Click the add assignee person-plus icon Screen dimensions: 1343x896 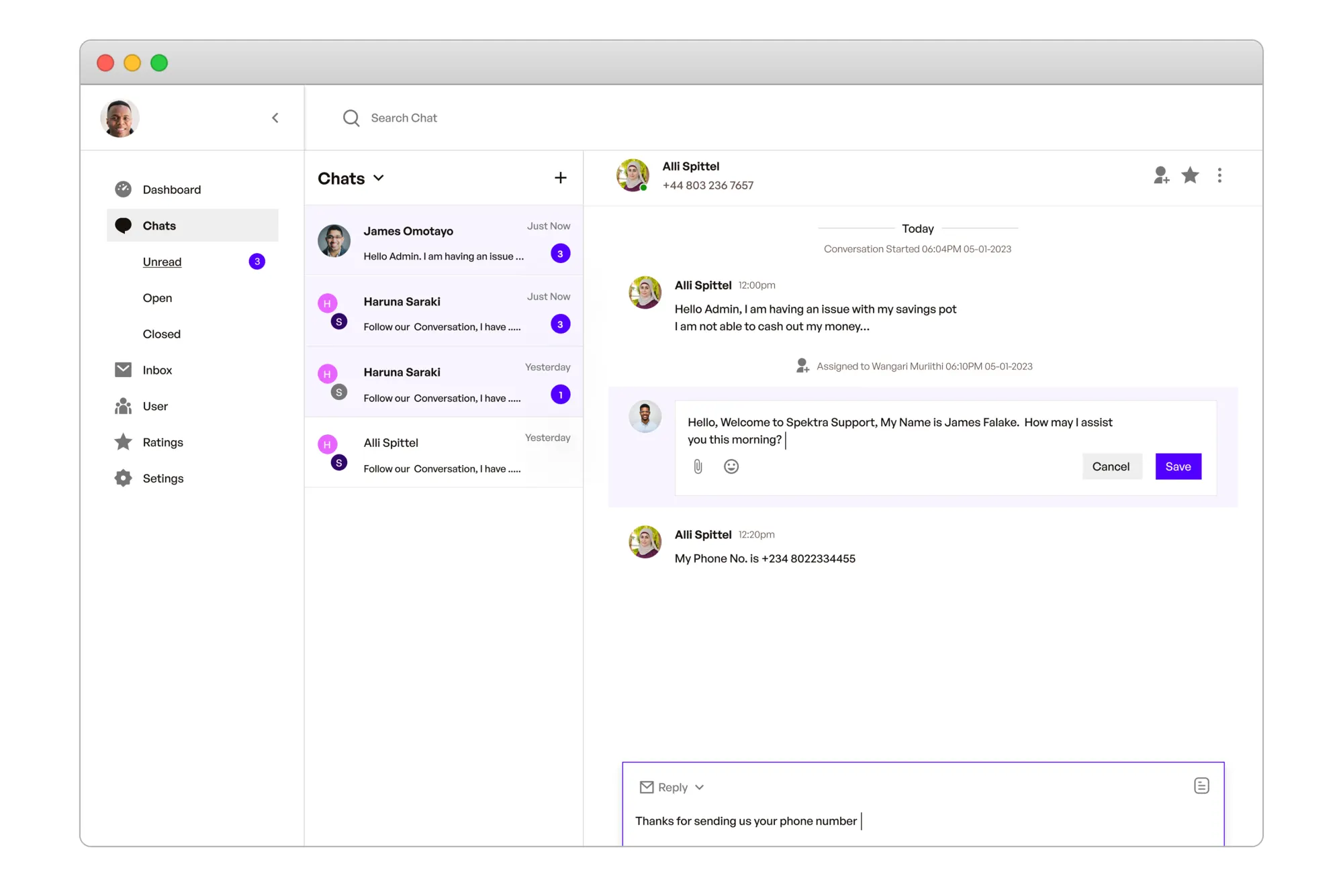pyautogui.click(x=1161, y=175)
